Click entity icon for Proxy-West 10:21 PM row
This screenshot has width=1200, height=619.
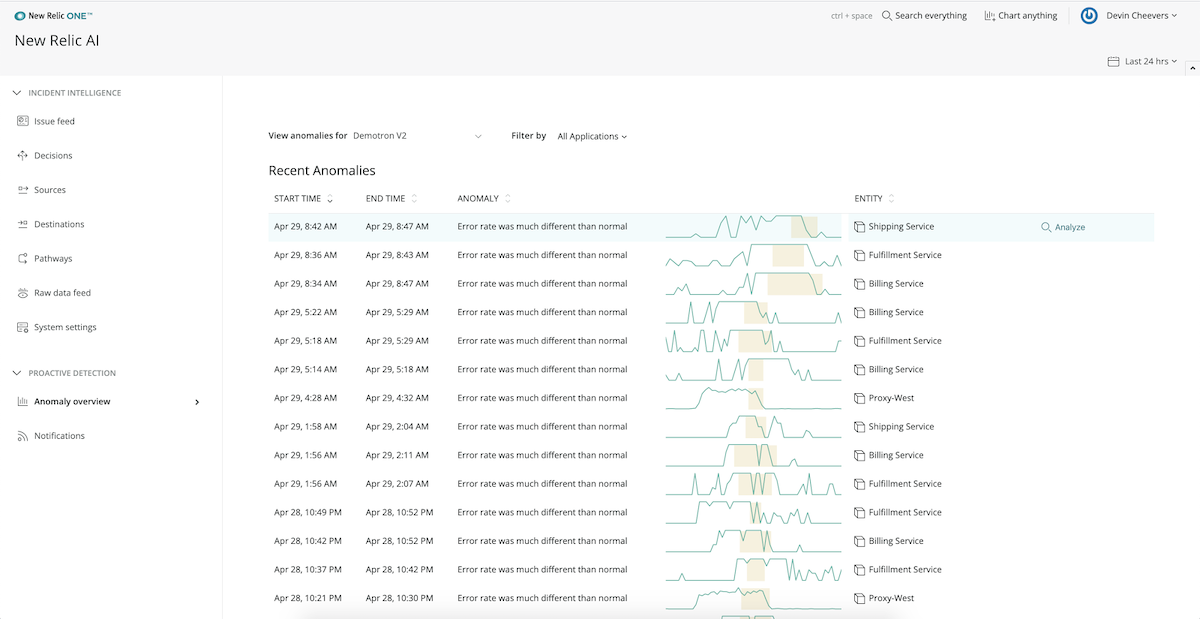coord(860,598)
